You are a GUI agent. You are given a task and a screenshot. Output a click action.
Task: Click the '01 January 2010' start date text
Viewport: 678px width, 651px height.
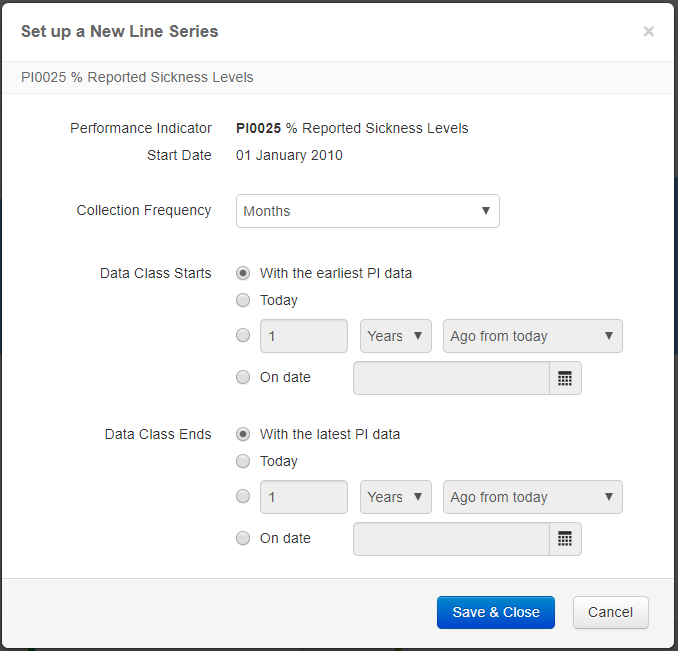[289, 155]
